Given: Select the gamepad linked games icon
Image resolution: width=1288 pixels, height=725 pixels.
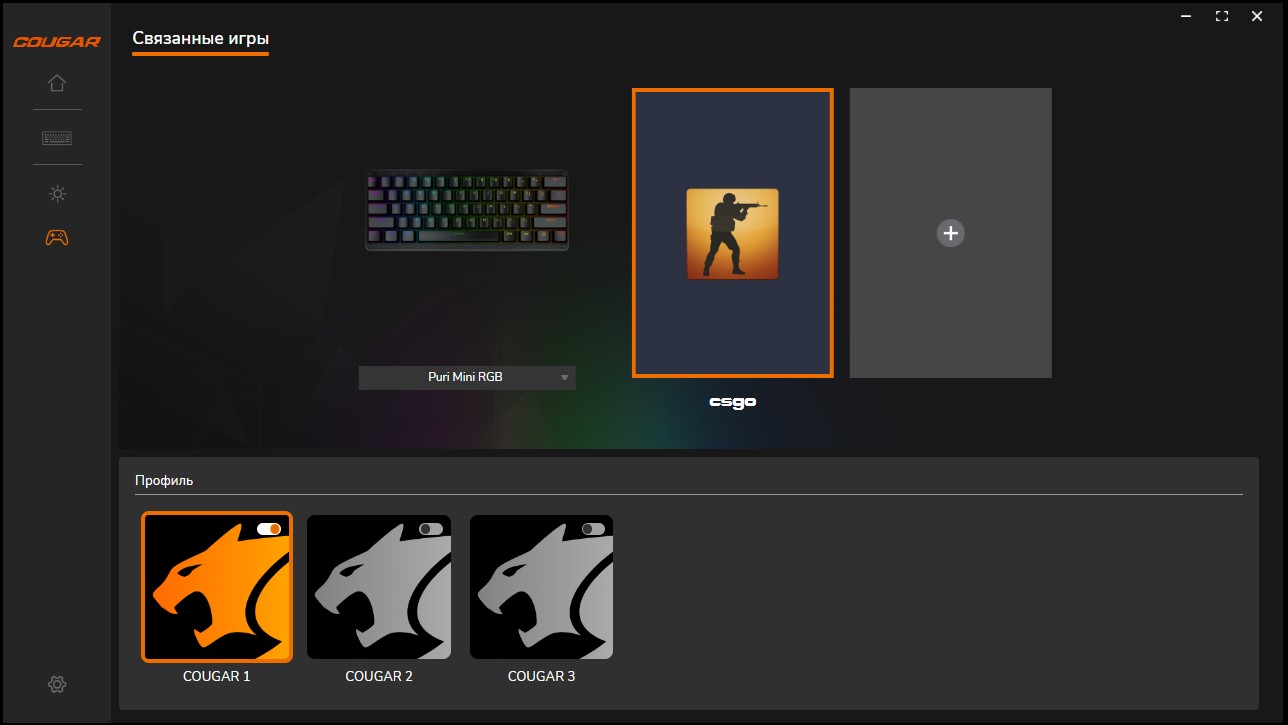Looking at the screenshot, I should [57, 238].
